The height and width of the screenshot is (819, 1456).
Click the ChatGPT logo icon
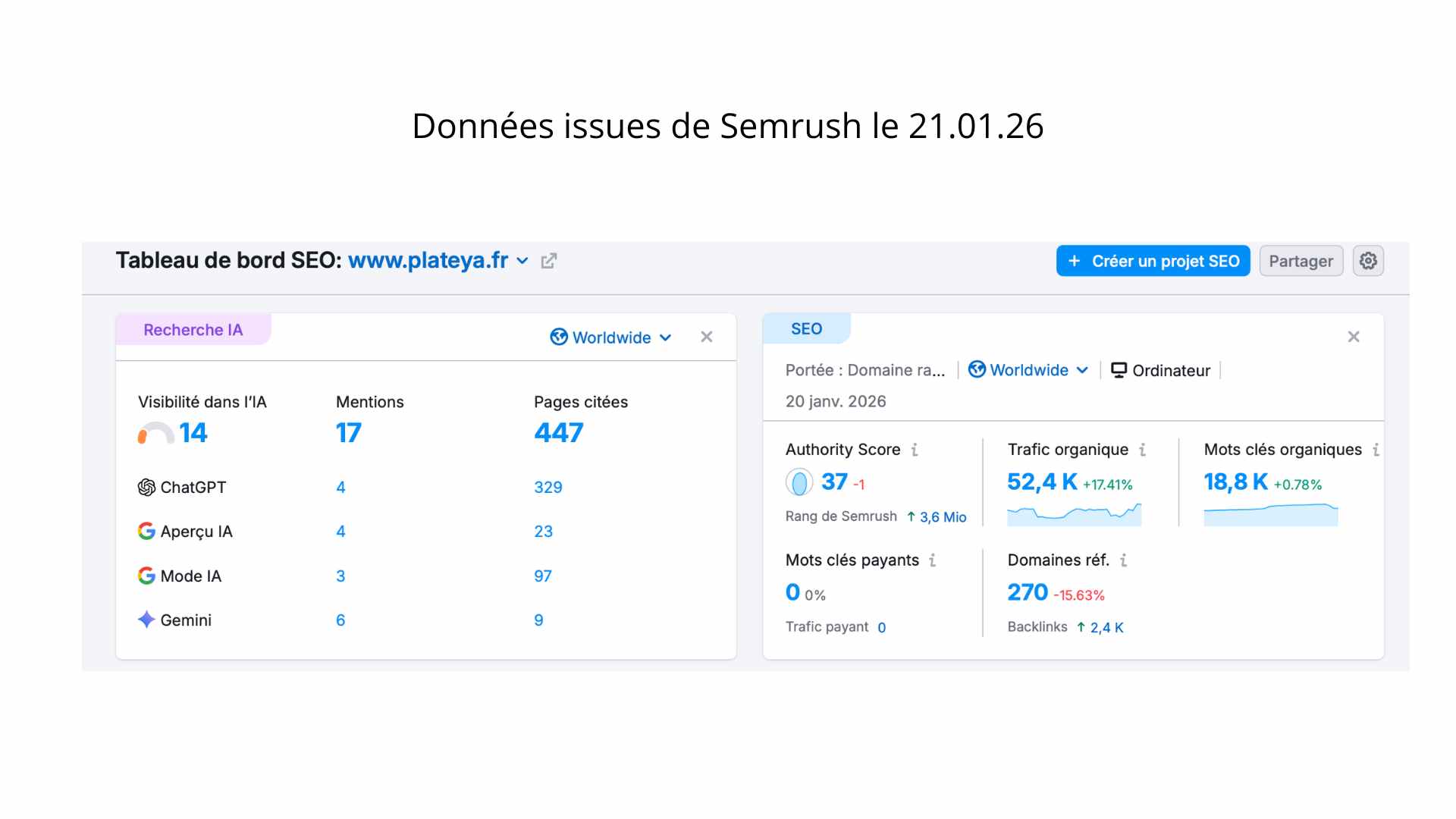click(x=146, y=488)
